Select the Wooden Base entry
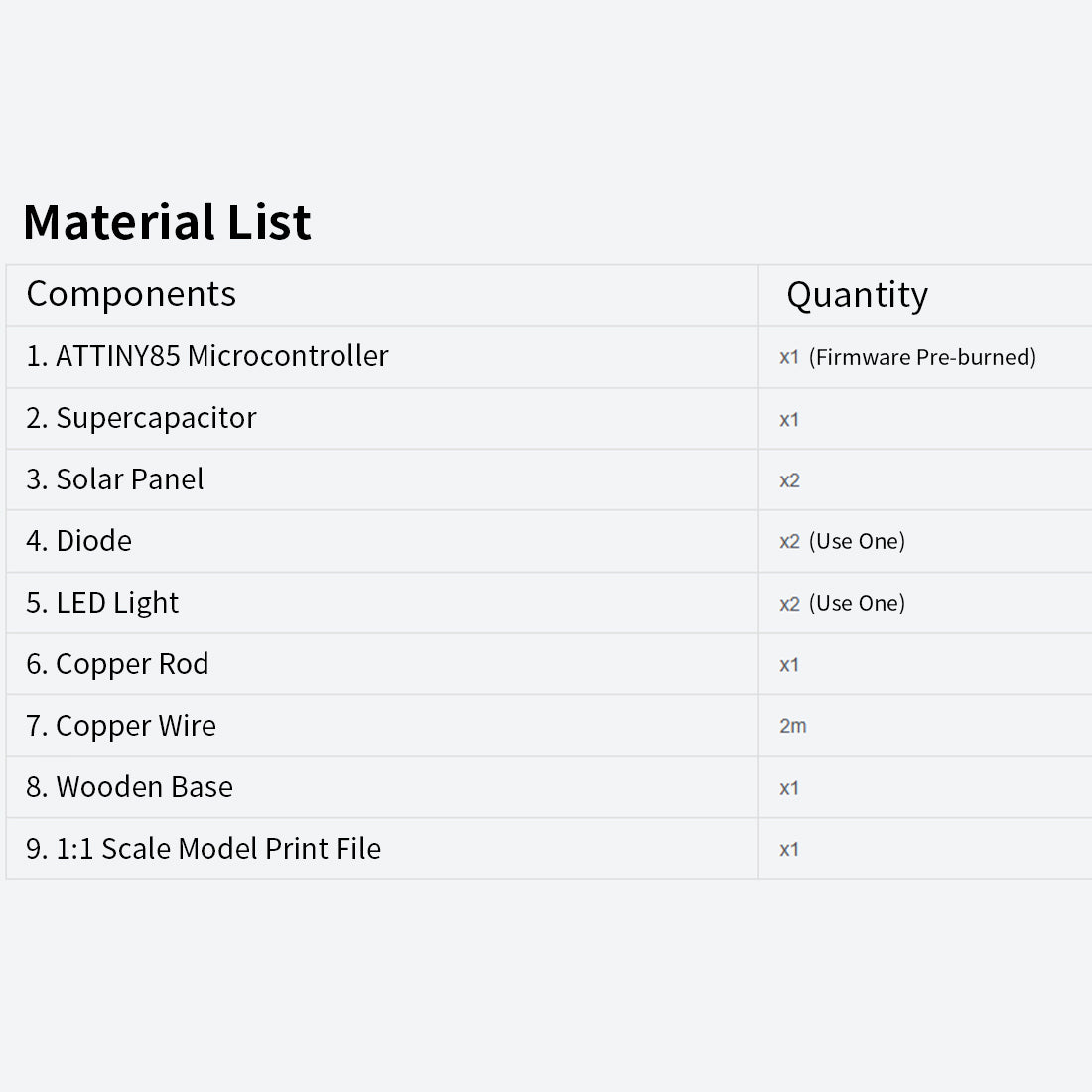1092x1092 pixels. (x=129, y=787)
